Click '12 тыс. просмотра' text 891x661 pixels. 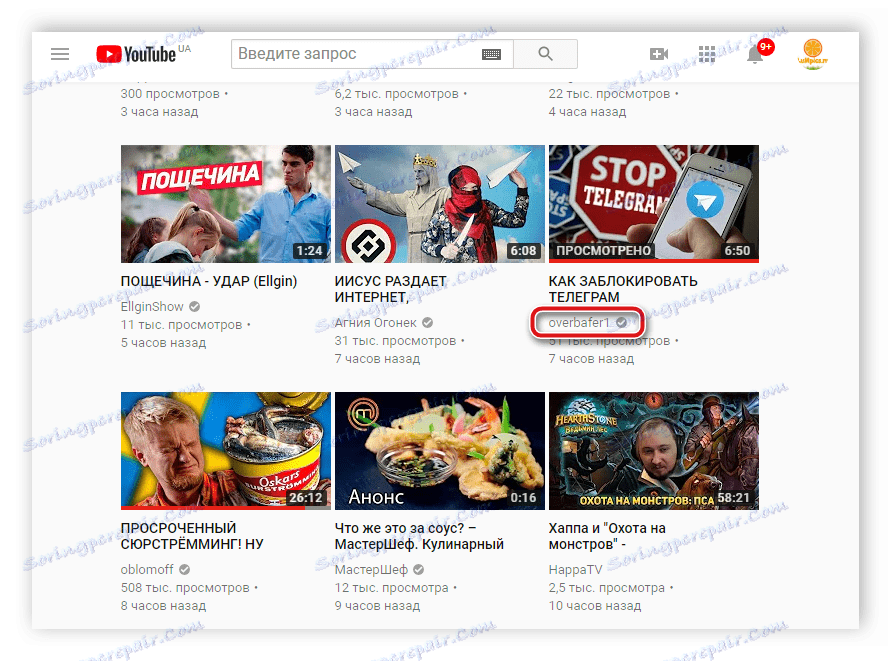[392, 588]
